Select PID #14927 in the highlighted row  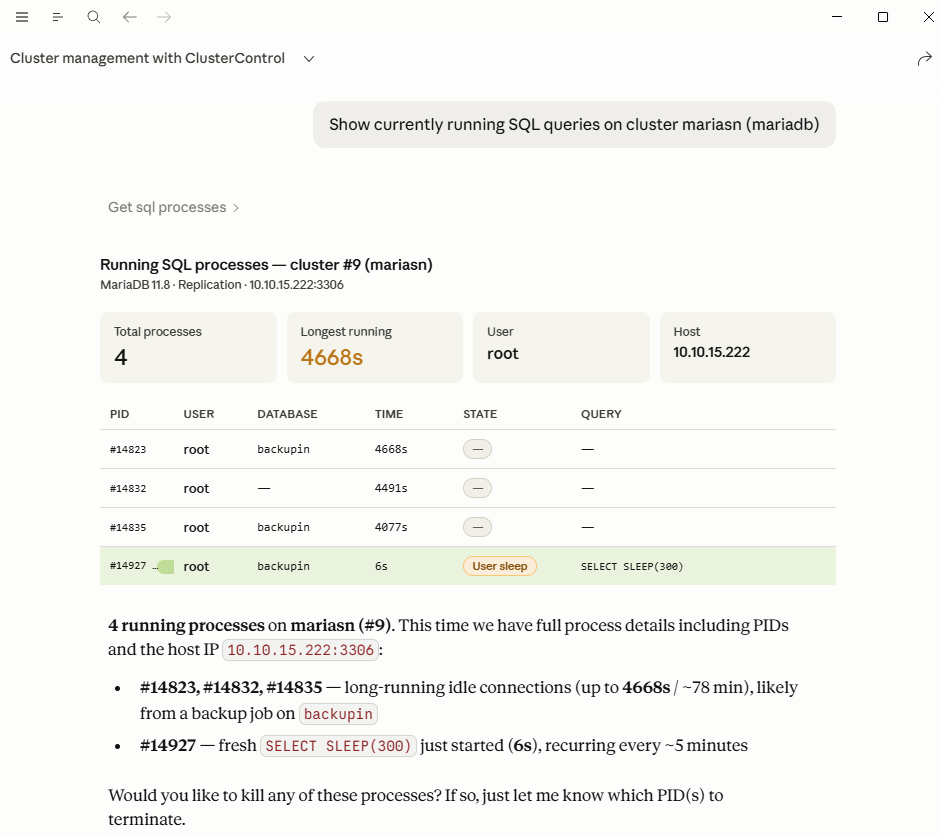pyautogui.click(x=128, y=566)
